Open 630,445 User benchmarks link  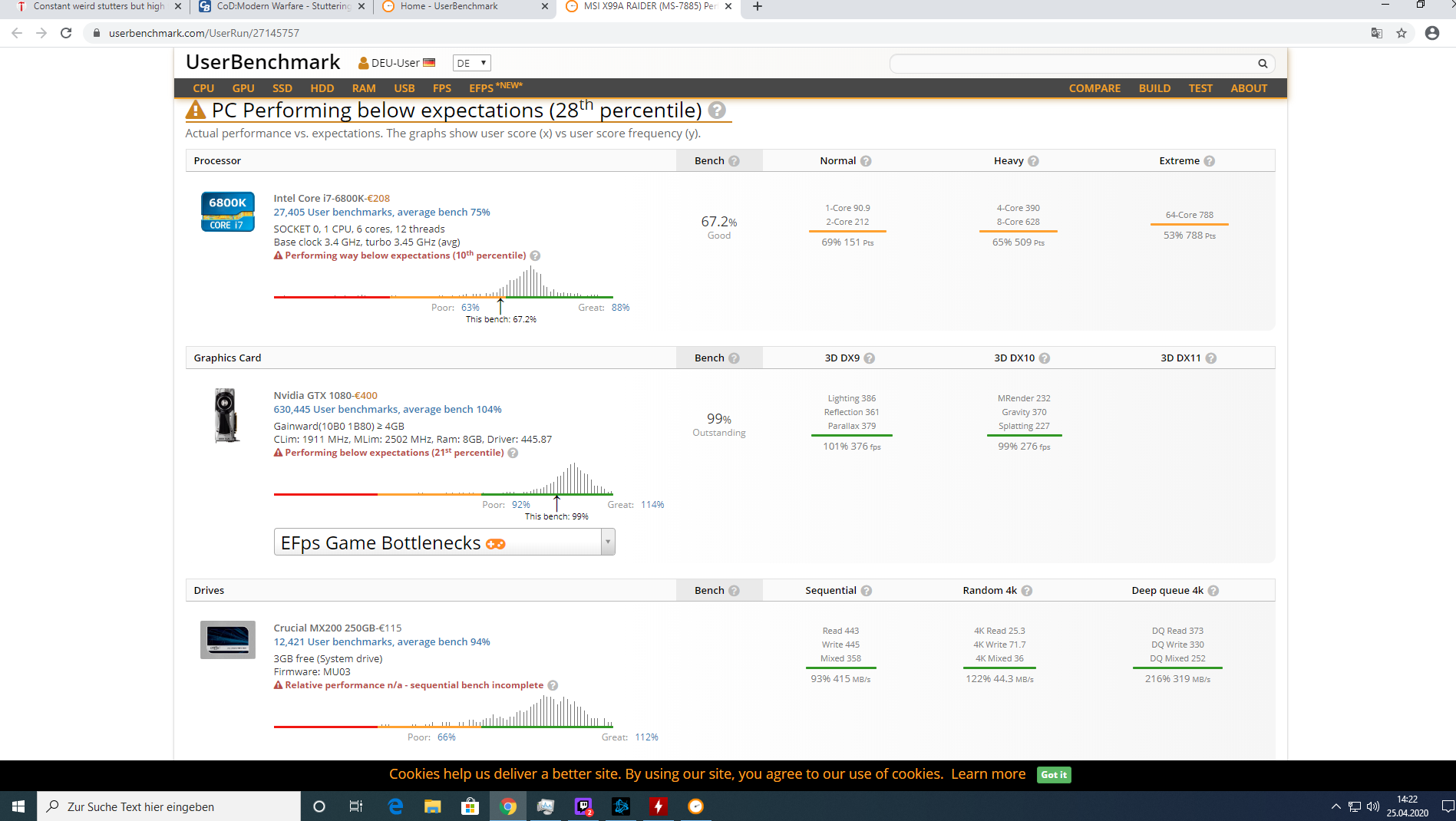(388, 410)
